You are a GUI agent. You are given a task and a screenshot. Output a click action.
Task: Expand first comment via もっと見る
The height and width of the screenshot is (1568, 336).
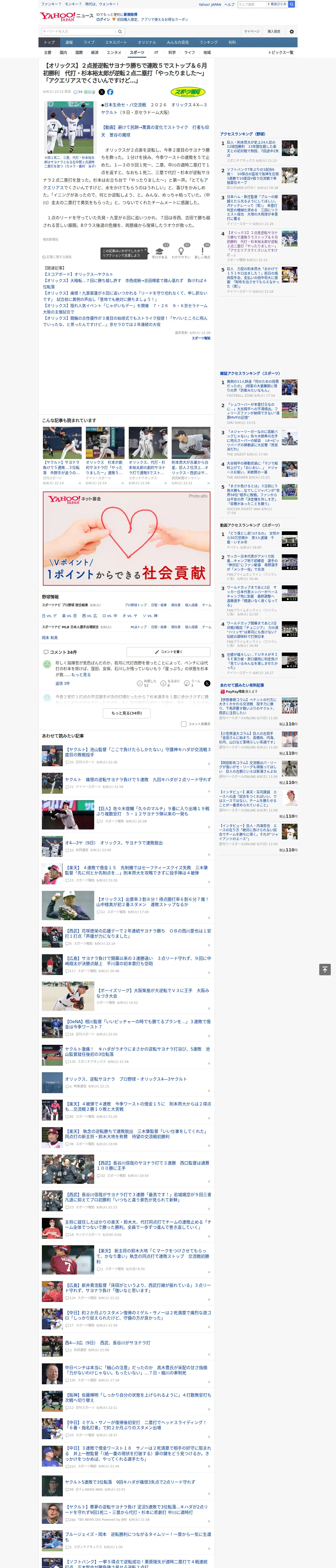(81, 675)
